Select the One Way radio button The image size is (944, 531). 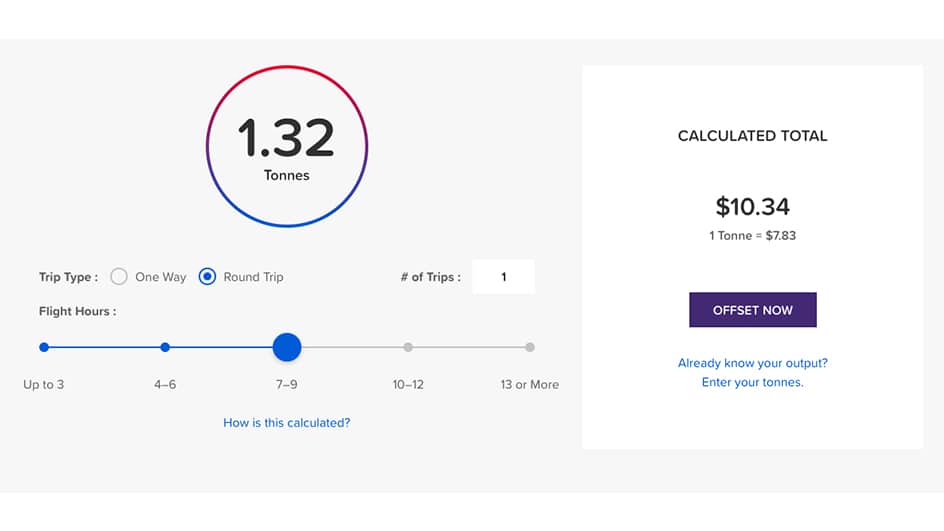pyautogui.click(x=119, y=276)
